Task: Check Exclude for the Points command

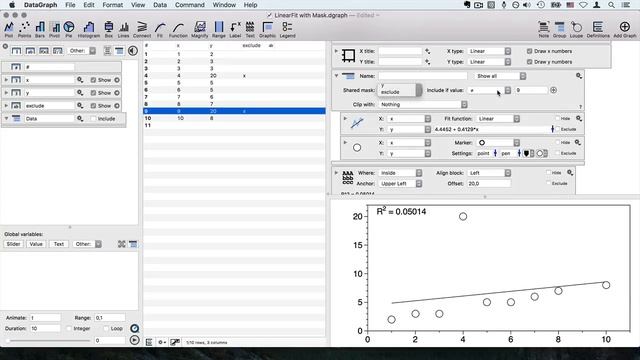Action: [558, 153]
